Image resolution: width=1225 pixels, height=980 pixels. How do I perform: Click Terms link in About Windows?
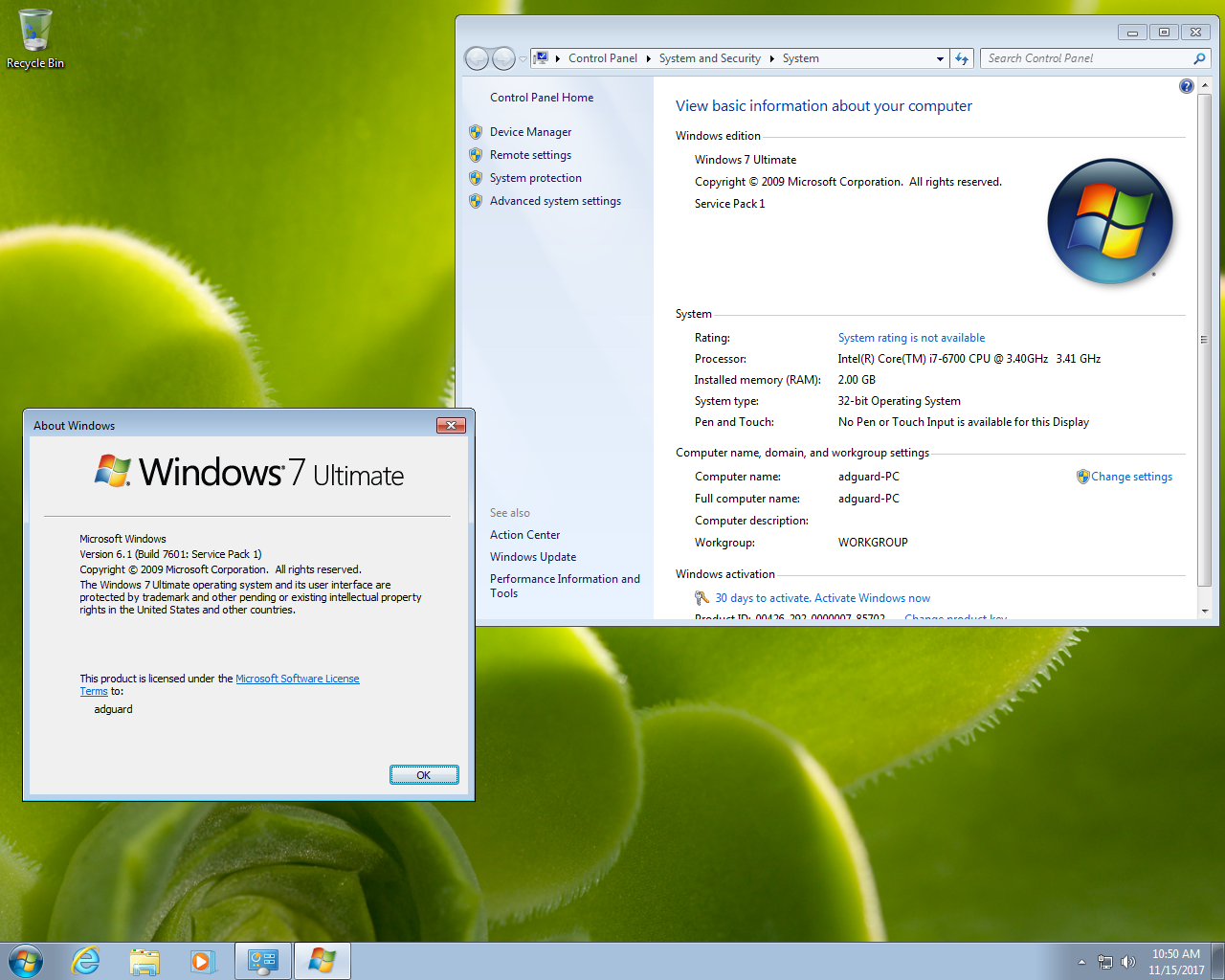tap(94, 691)
